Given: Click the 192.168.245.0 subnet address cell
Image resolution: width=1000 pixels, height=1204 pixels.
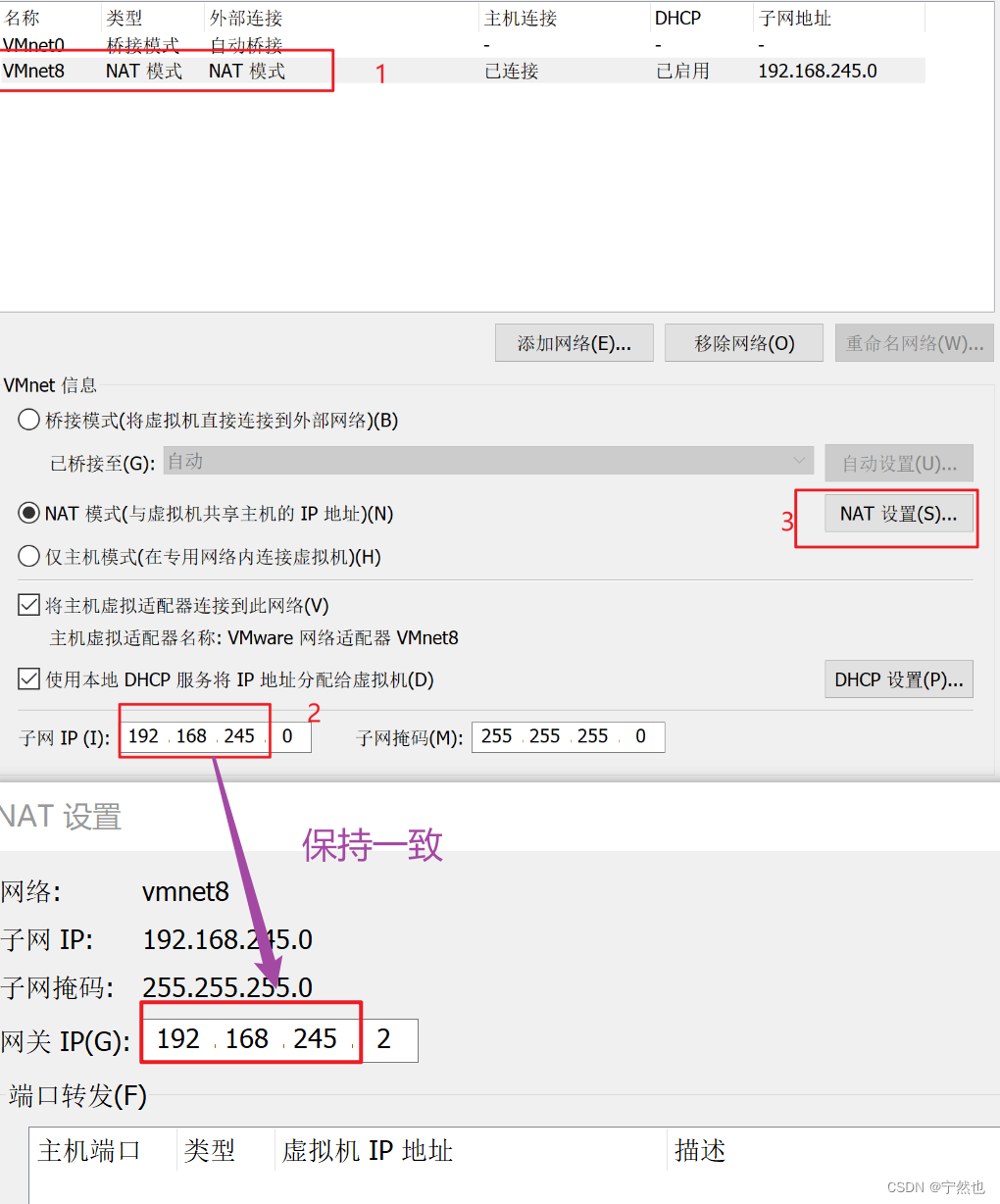Looking at the screenshot, I should (x=818, y=71).
